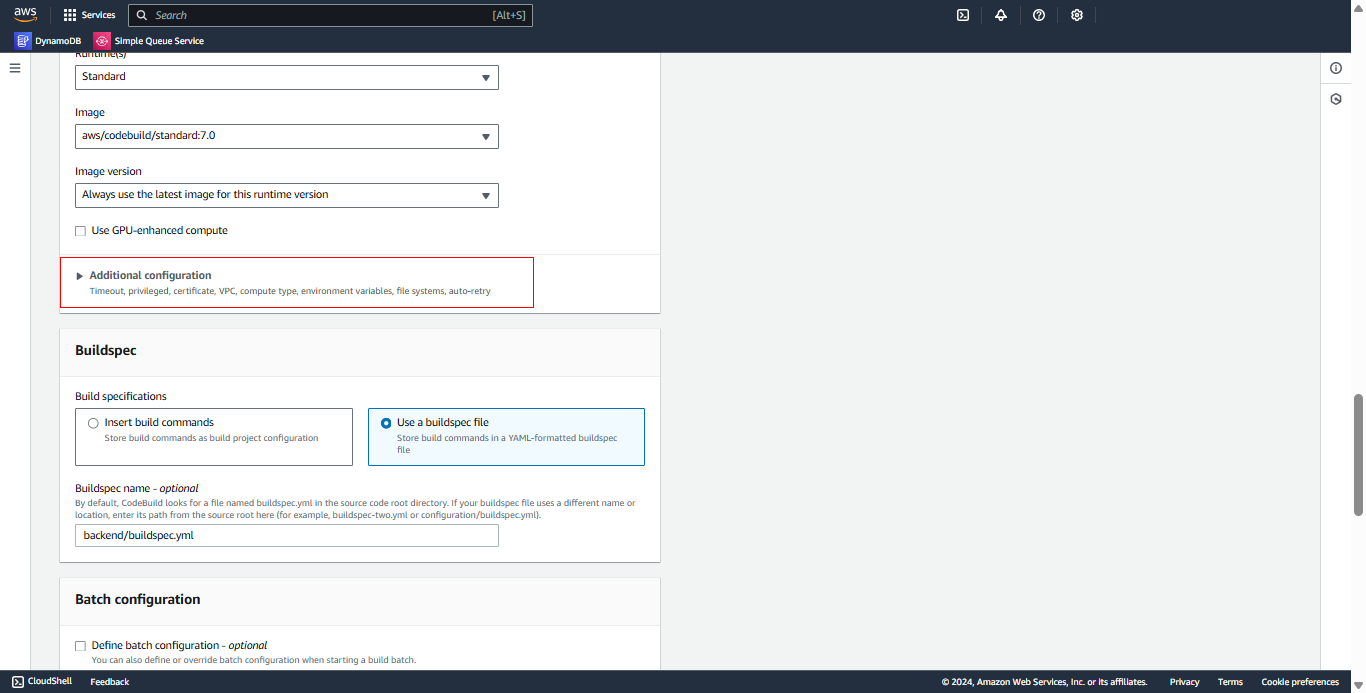Launch CloudShell from the top bar icon

point(963,15)
